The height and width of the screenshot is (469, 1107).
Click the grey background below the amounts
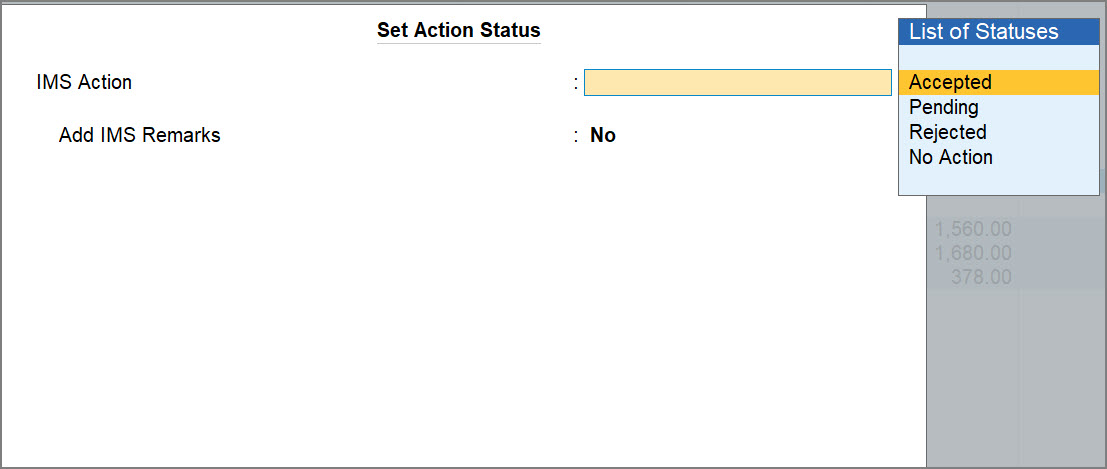click(x=1015, y=380)
